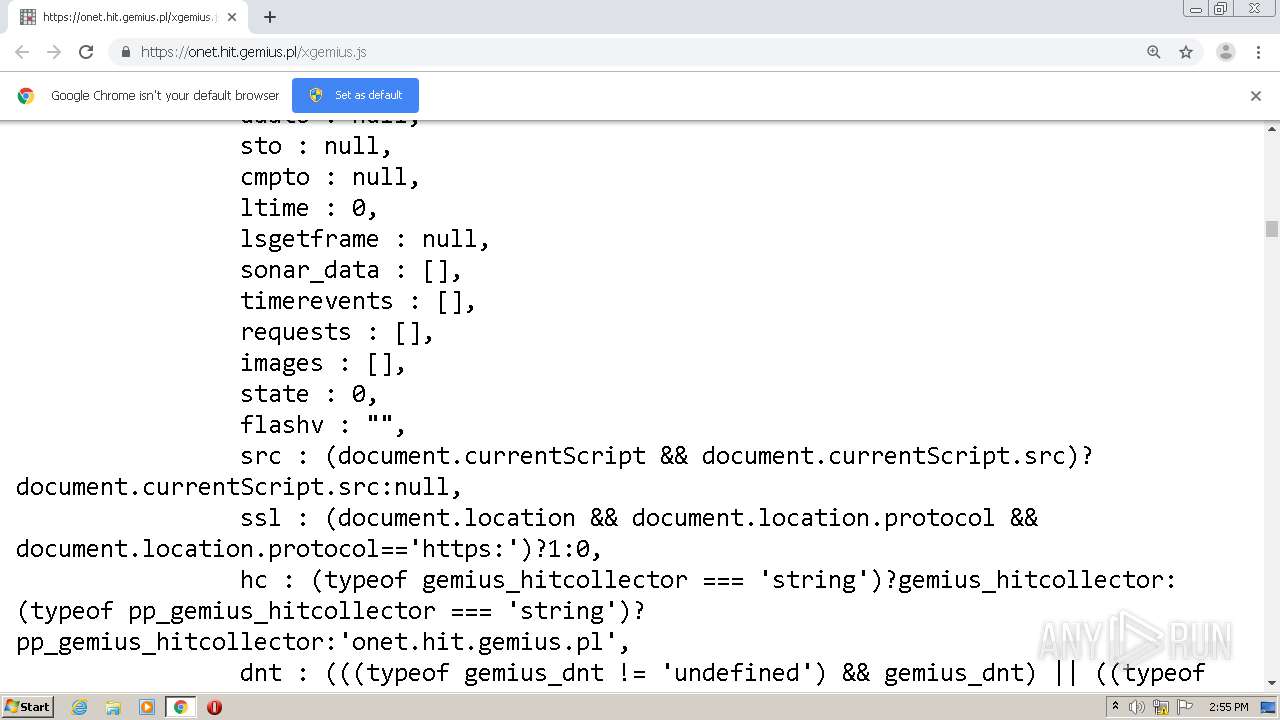Click the text 'cmpto : null,'
Image resolution: width=1280 pixels, height=720 pixels.
click(x=330, y=177)
